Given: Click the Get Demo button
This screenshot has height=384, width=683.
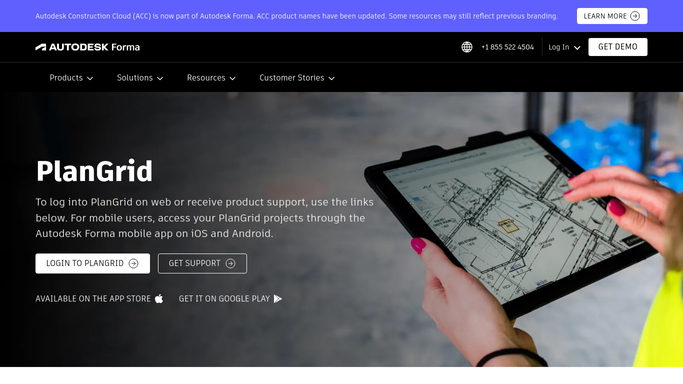Looking at the screenshot, I should (618, 47).
